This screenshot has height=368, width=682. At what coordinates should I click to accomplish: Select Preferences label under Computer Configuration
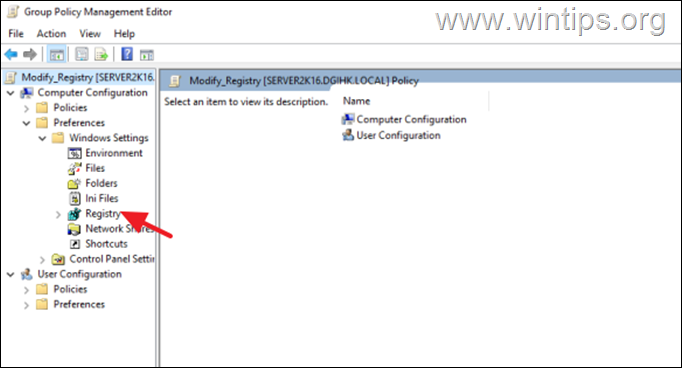(79, 123)
